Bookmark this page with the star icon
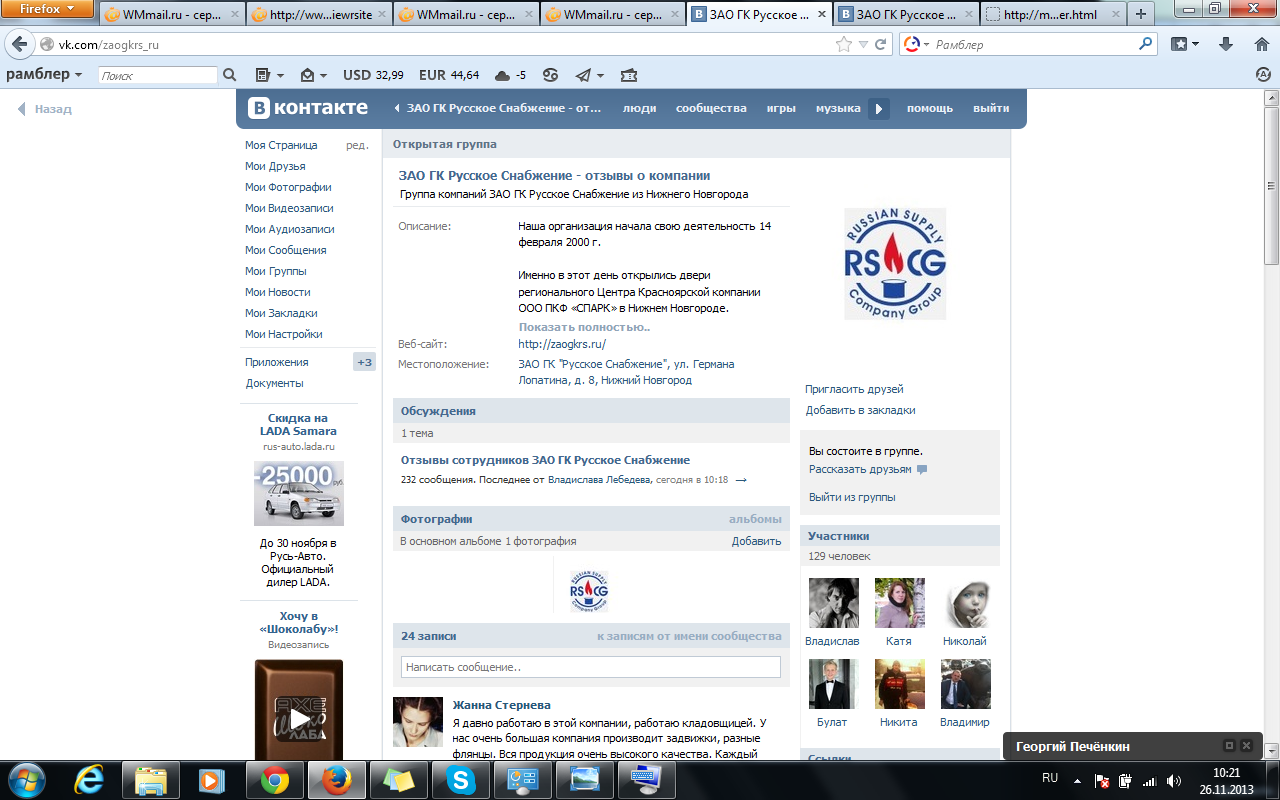The width and height of the screenshot is (1280, 800). coord(845,44)
